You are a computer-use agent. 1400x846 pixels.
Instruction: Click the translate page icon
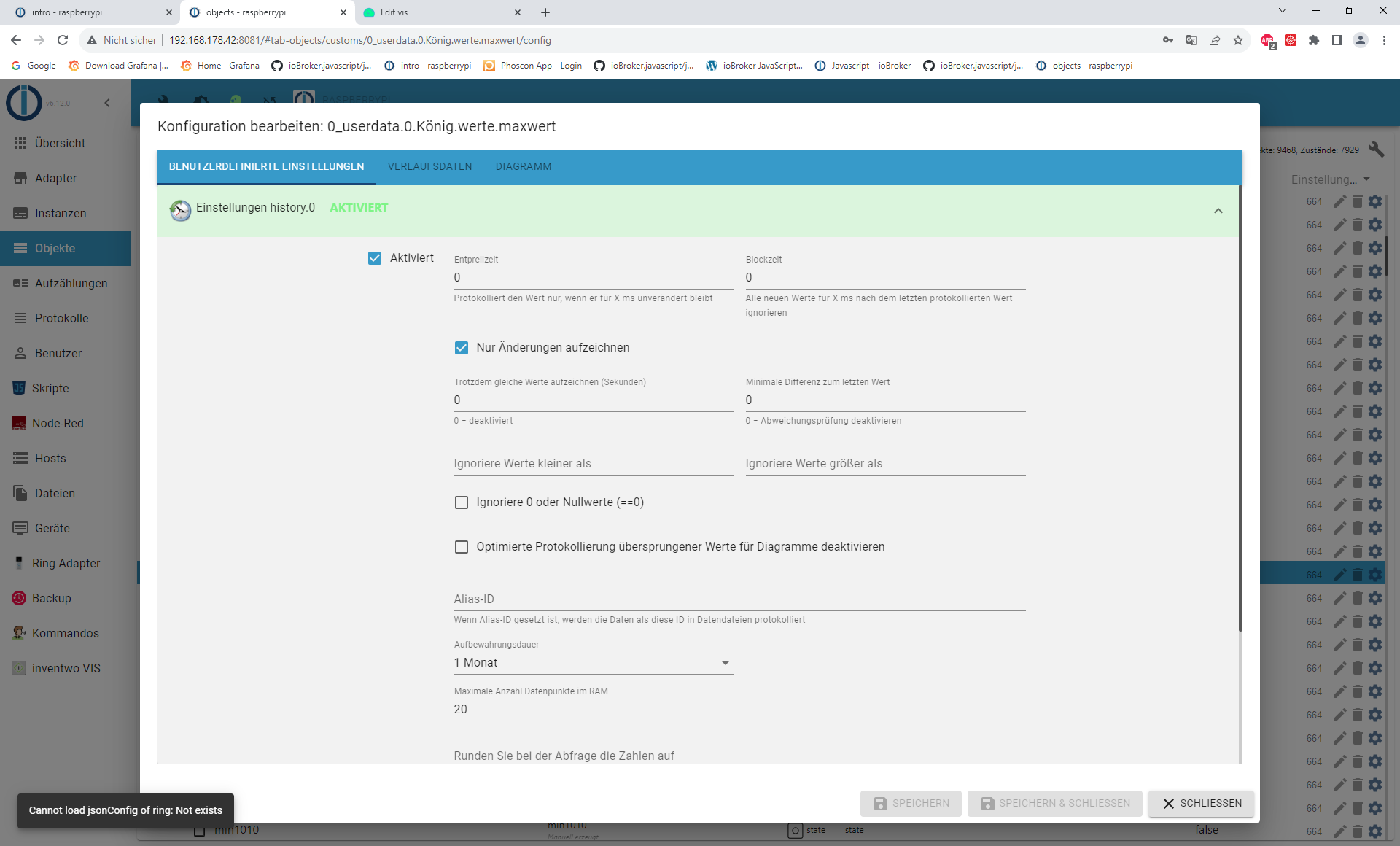click(x=1191, y=40)
